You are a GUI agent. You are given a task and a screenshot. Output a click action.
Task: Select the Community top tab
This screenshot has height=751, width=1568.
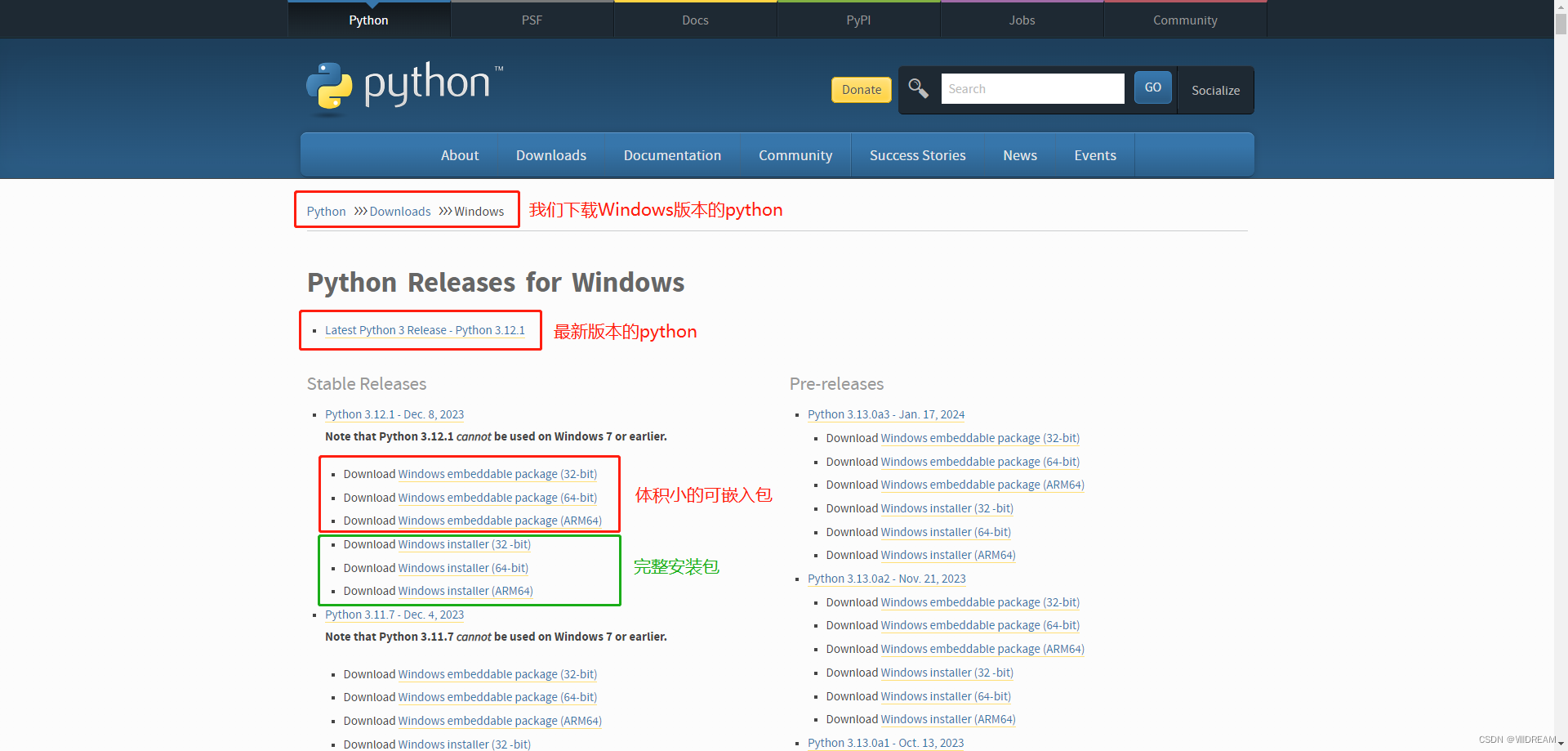click(1185, 20)
